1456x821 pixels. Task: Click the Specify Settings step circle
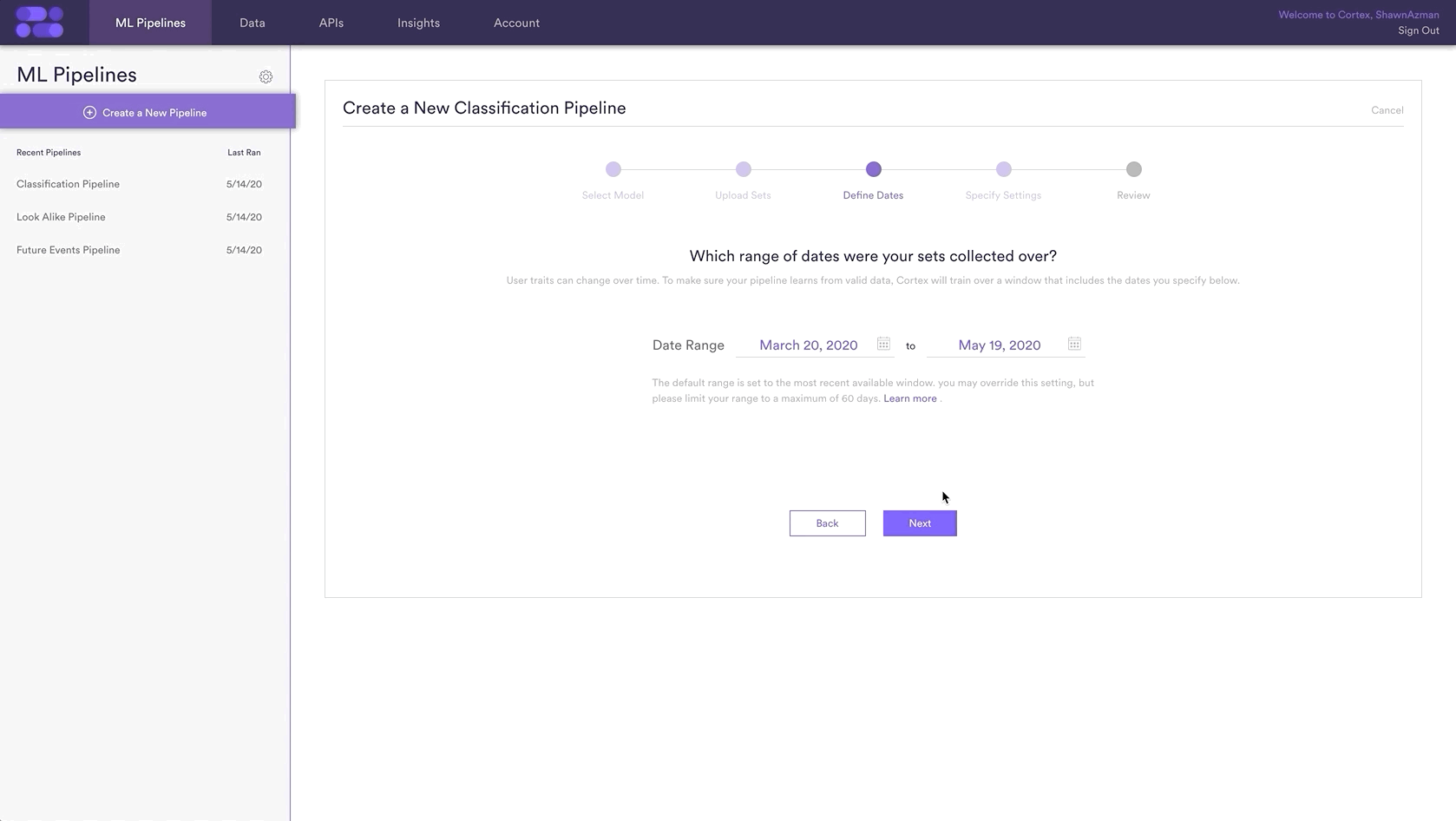click(x=1004, y=169)
